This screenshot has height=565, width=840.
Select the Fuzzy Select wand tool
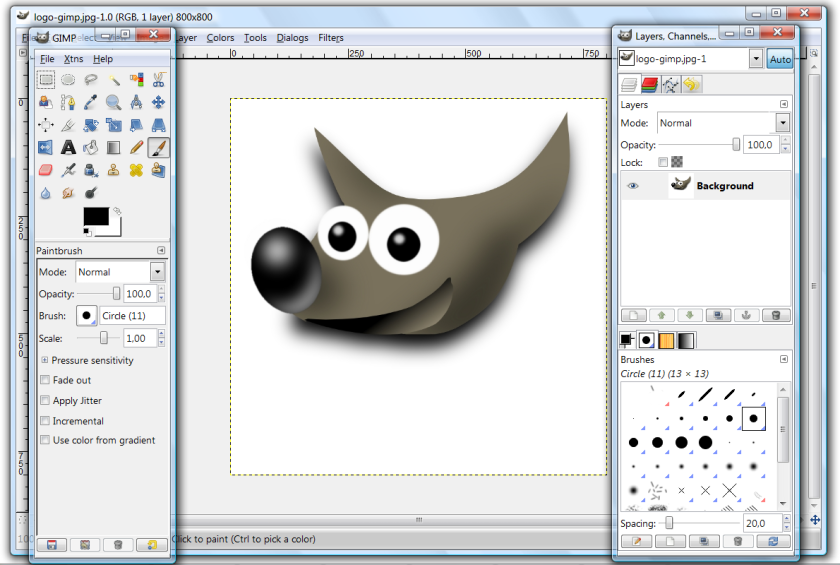coord(114,80)
